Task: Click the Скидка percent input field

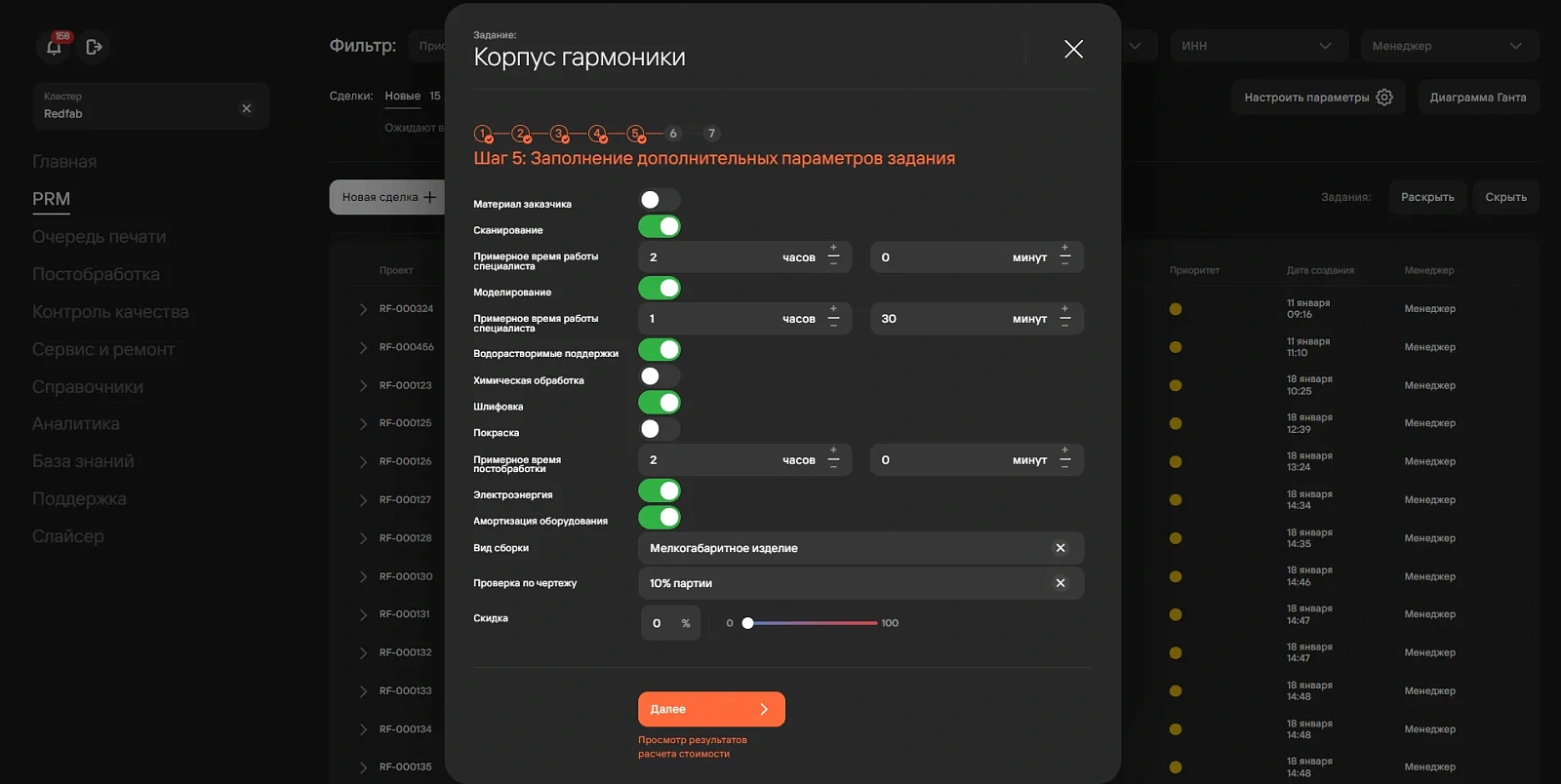Action: 670,623
